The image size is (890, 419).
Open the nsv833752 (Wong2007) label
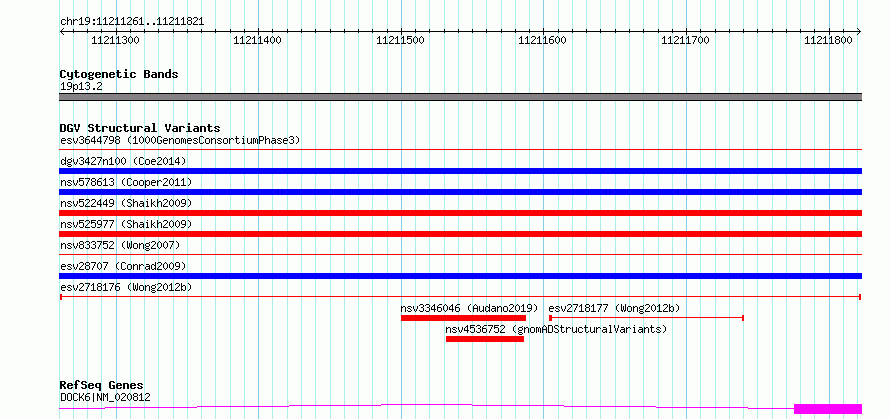point(120,245)
